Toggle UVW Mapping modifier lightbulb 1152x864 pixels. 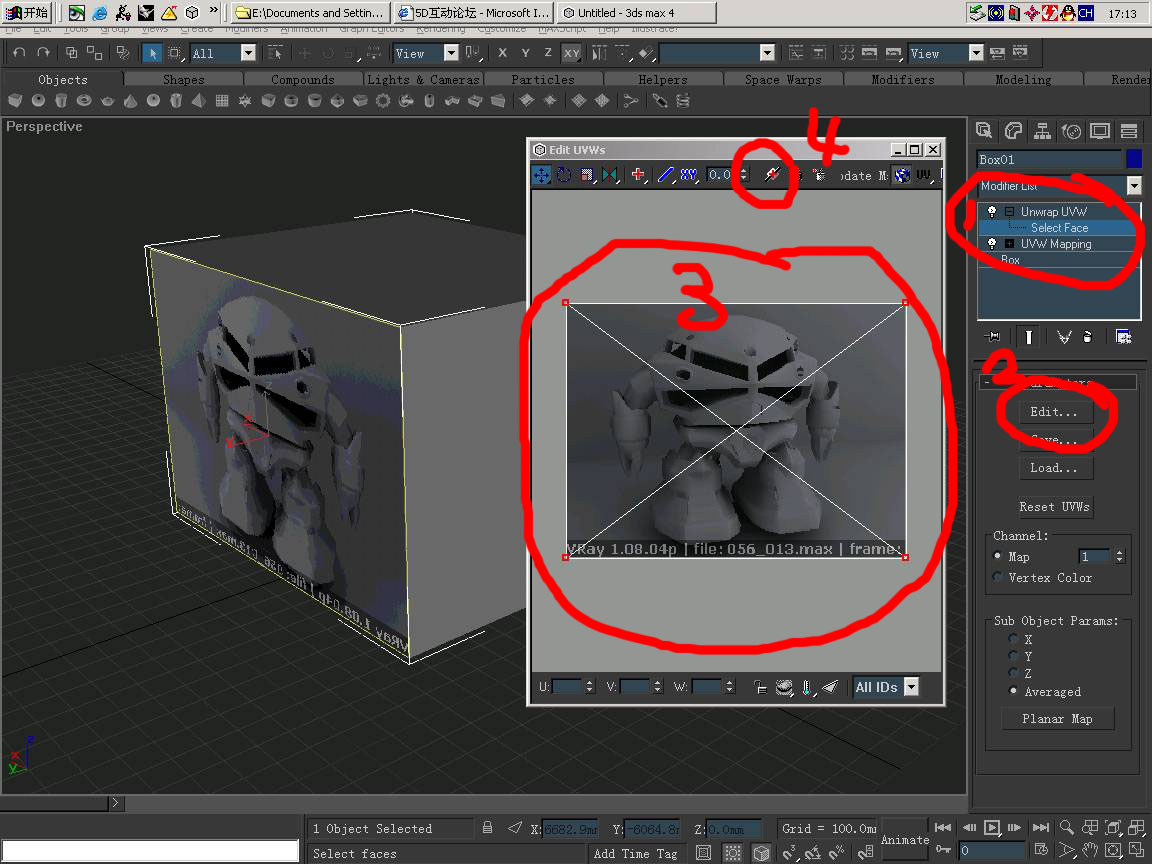(x=992, y=244)
